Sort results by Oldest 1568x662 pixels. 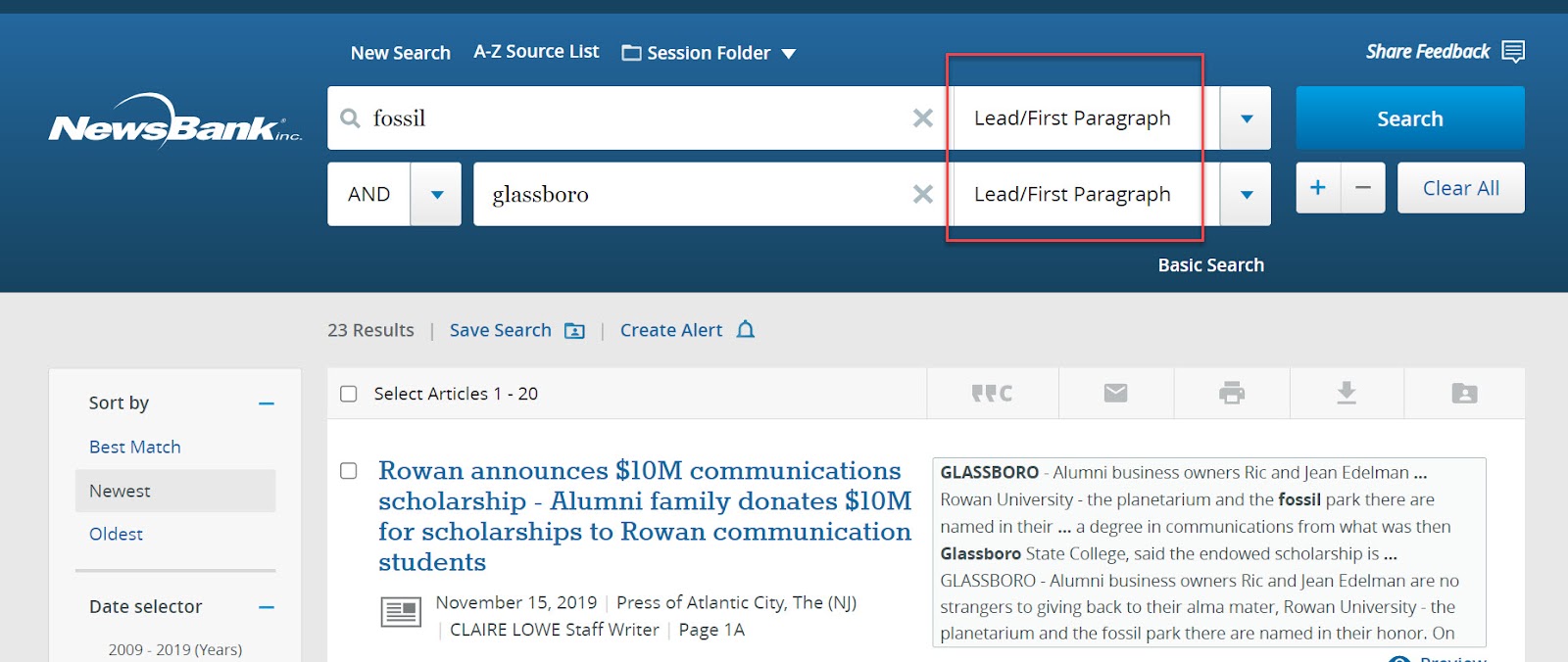116,534
